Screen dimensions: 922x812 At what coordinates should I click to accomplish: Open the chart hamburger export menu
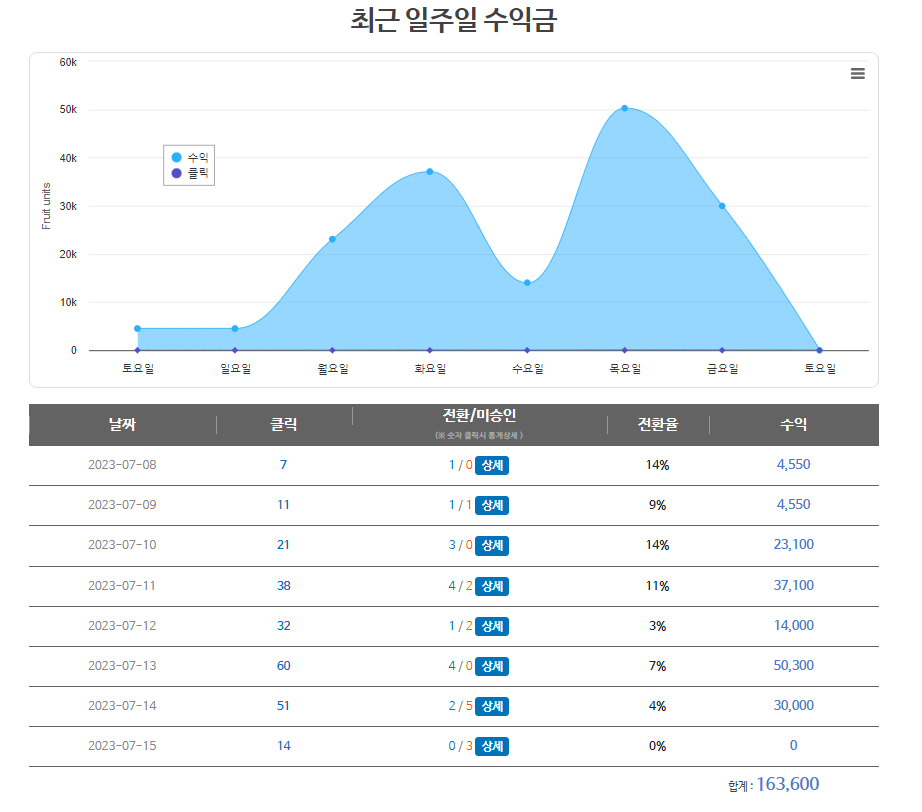tap(857, 73)
